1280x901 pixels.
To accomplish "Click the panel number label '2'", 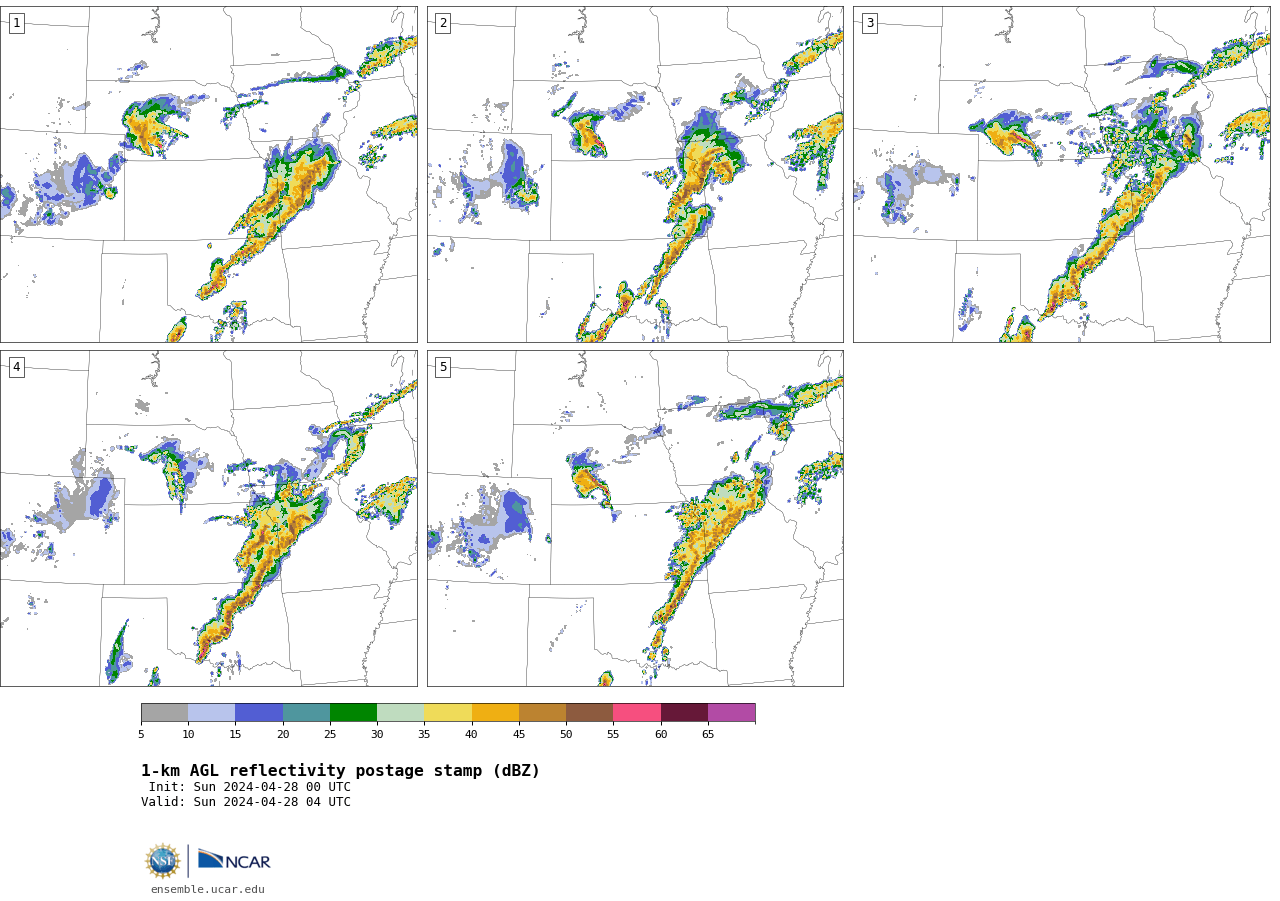I will tap(443, 23).
